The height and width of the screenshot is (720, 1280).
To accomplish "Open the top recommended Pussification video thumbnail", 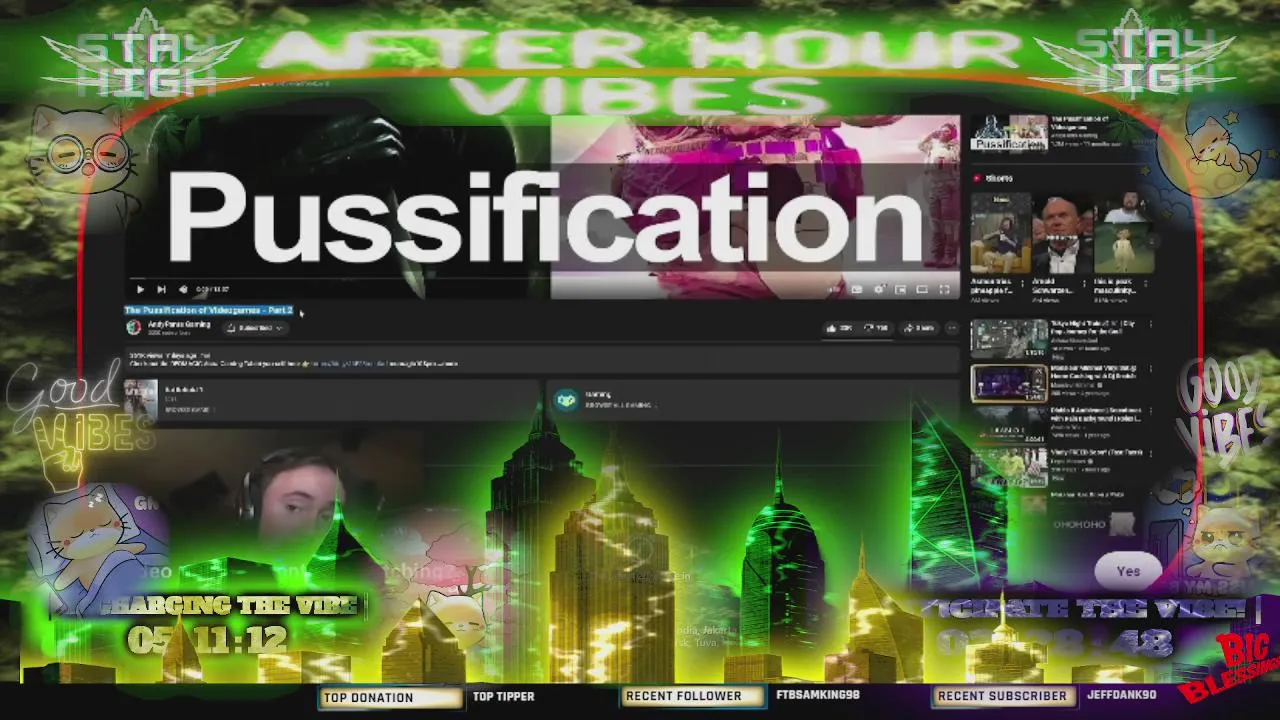I will pos(1009,133).
